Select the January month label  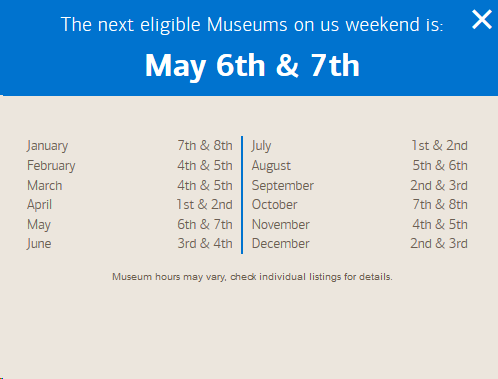tap(47, 146)
